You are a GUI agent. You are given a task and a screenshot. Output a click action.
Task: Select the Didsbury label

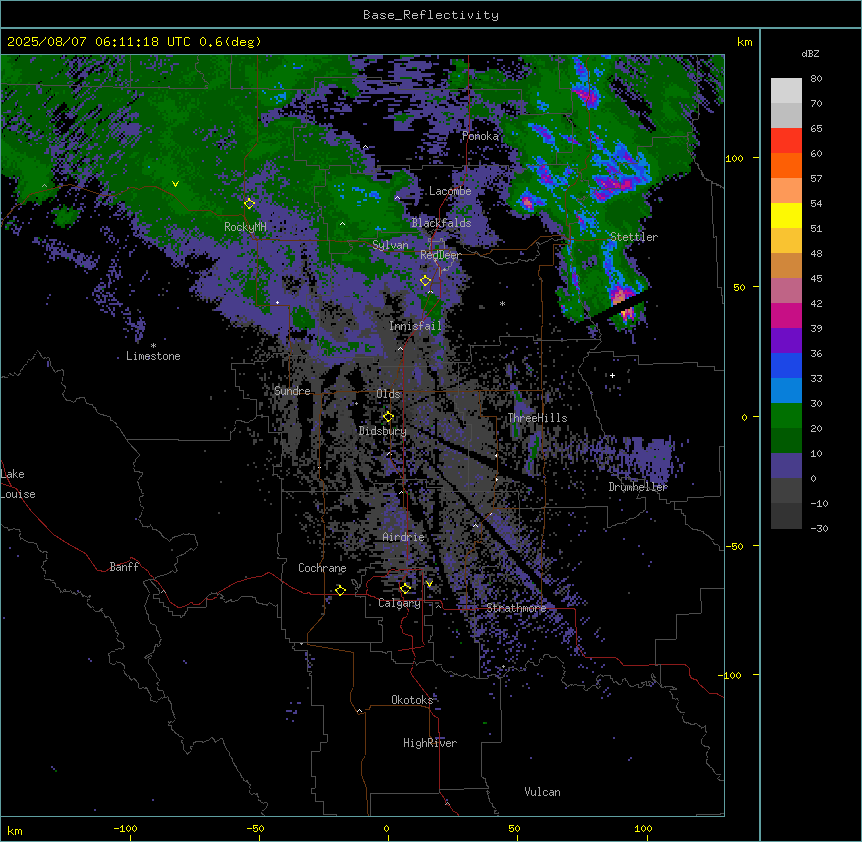[x=383, y=431]
